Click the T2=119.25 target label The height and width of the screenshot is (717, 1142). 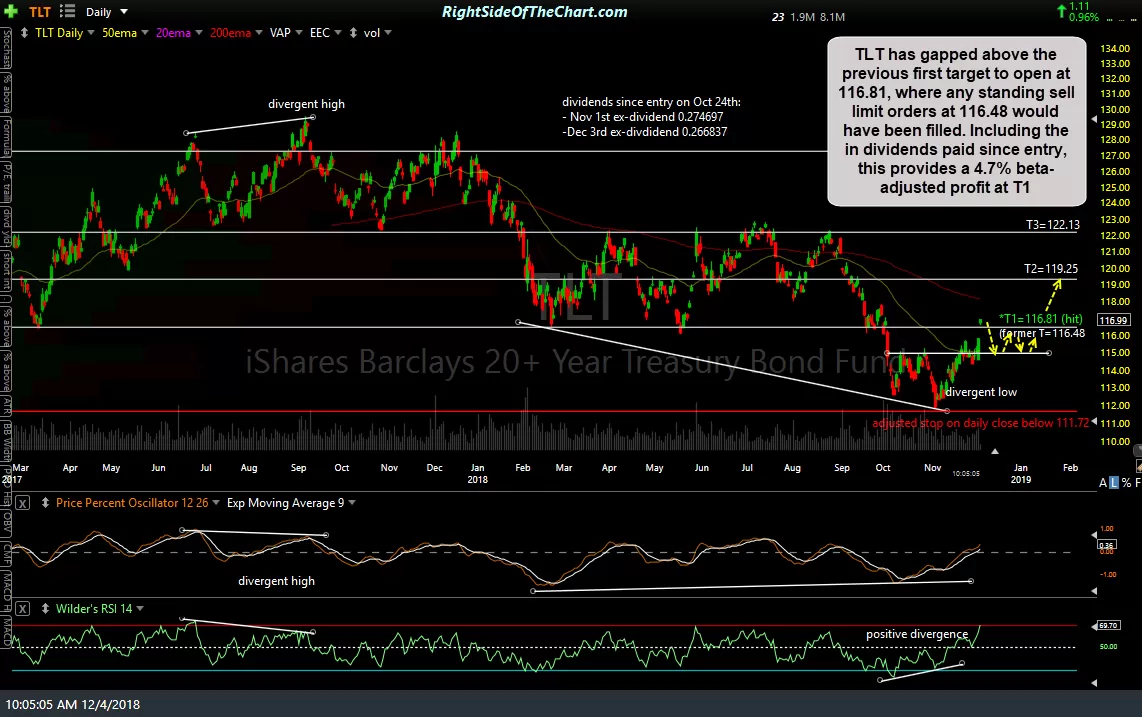tap(1051, 268)
